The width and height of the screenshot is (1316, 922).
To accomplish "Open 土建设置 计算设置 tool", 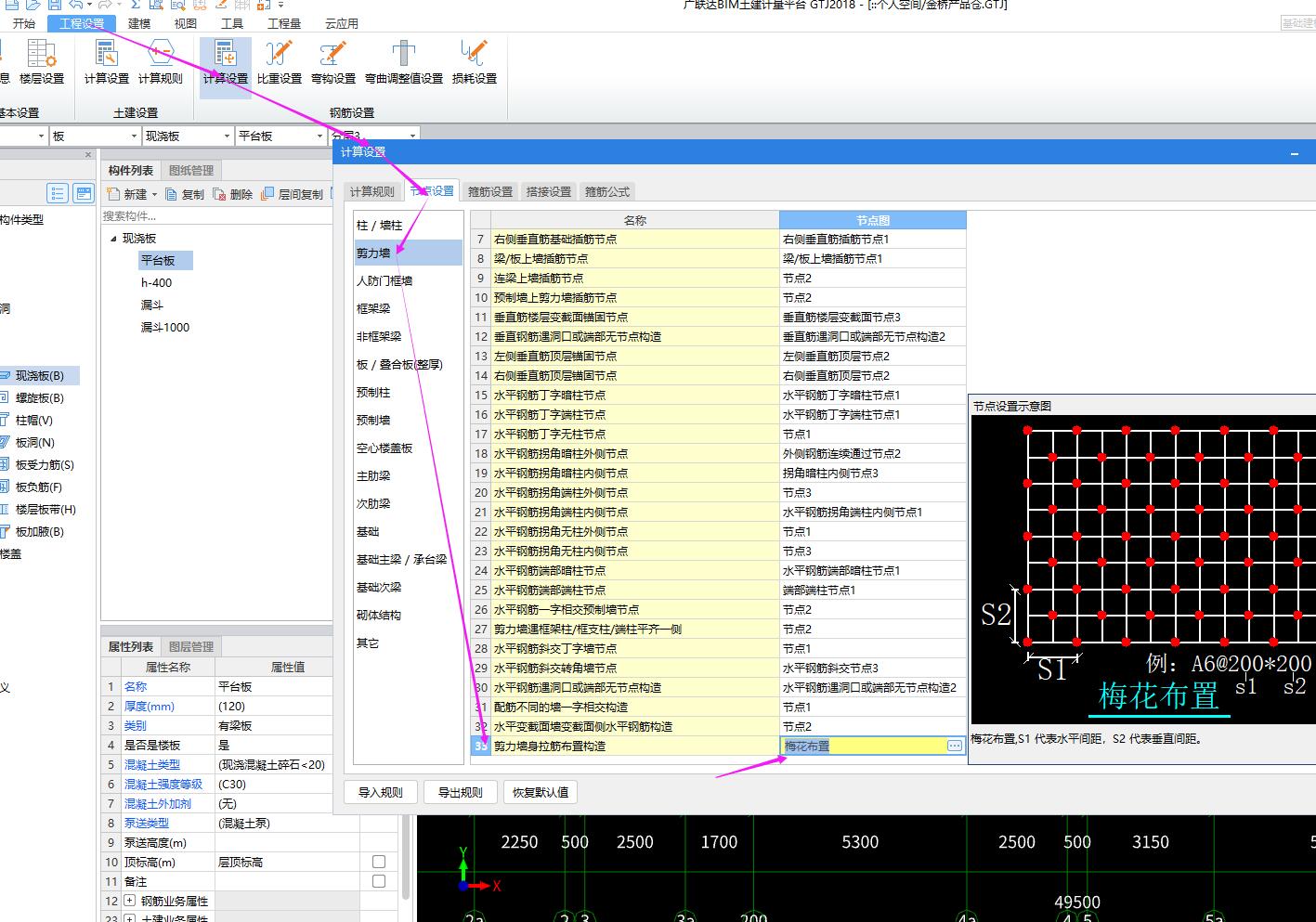I will click(x=107, y=61).
